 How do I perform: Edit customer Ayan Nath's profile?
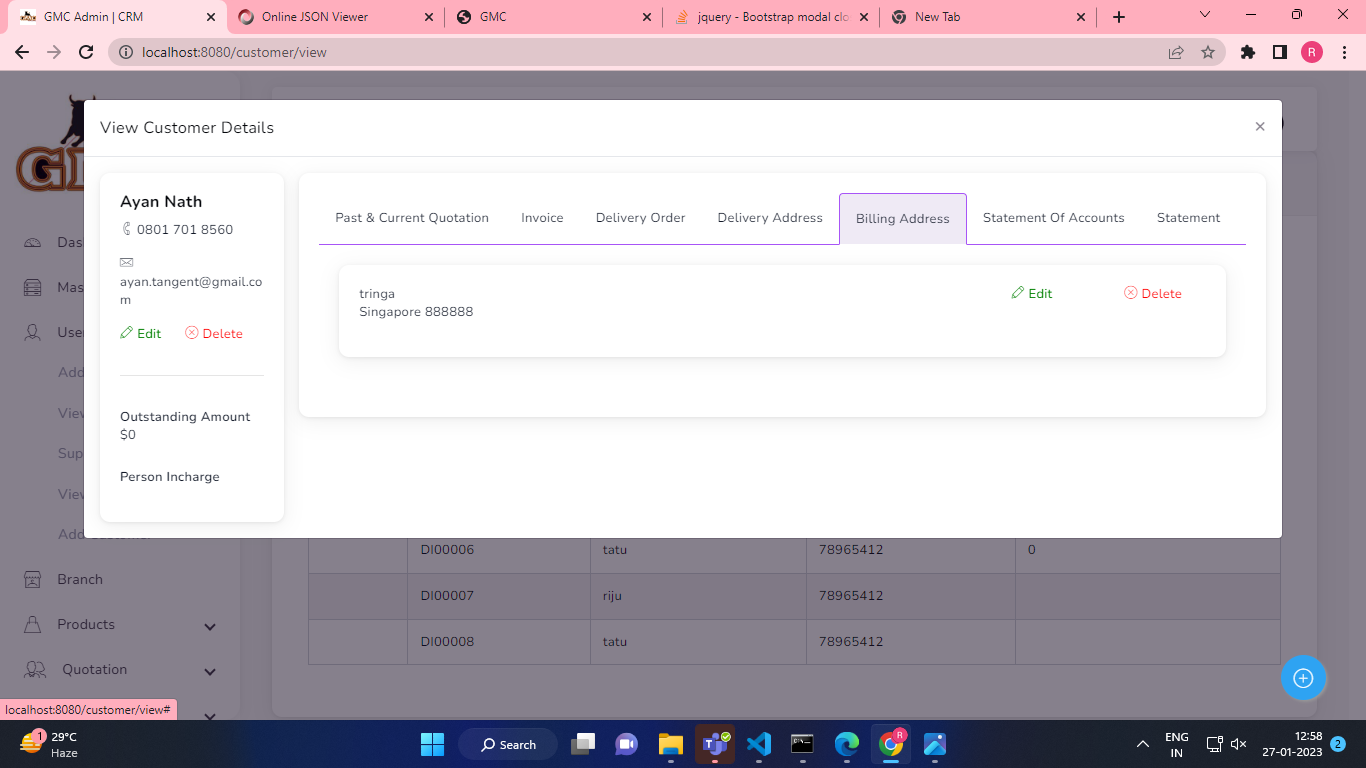tap(141, 334)
